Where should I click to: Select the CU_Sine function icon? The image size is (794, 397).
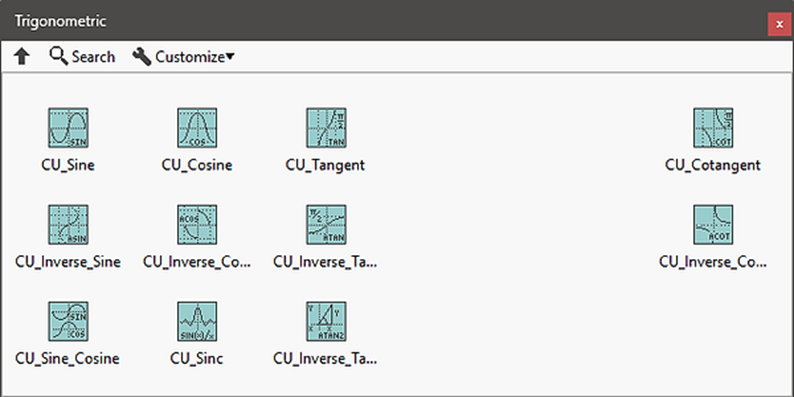coord(68,128)
